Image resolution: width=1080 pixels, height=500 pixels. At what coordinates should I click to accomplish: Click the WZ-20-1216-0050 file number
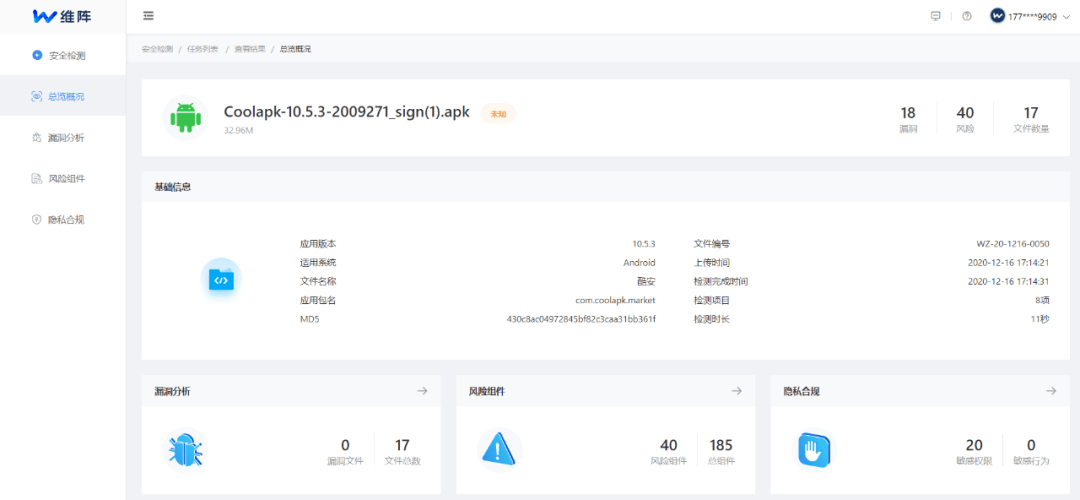(x=1013, y=244)
